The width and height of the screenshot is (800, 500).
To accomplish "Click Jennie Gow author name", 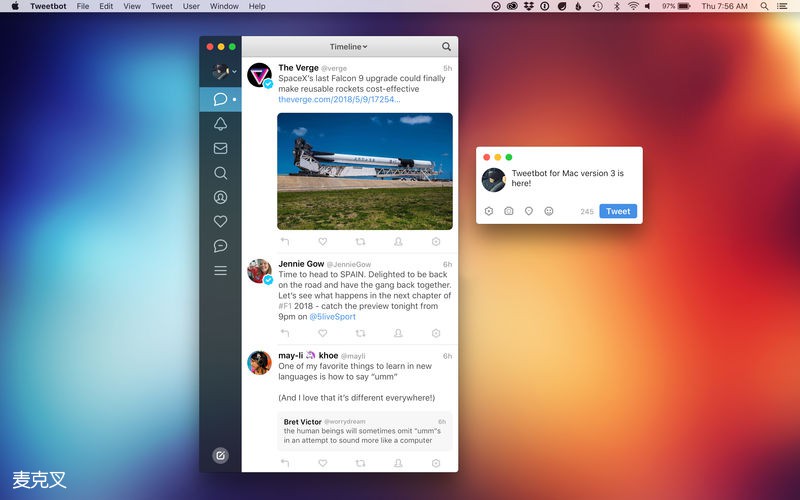I will click(x=301, y=264).
